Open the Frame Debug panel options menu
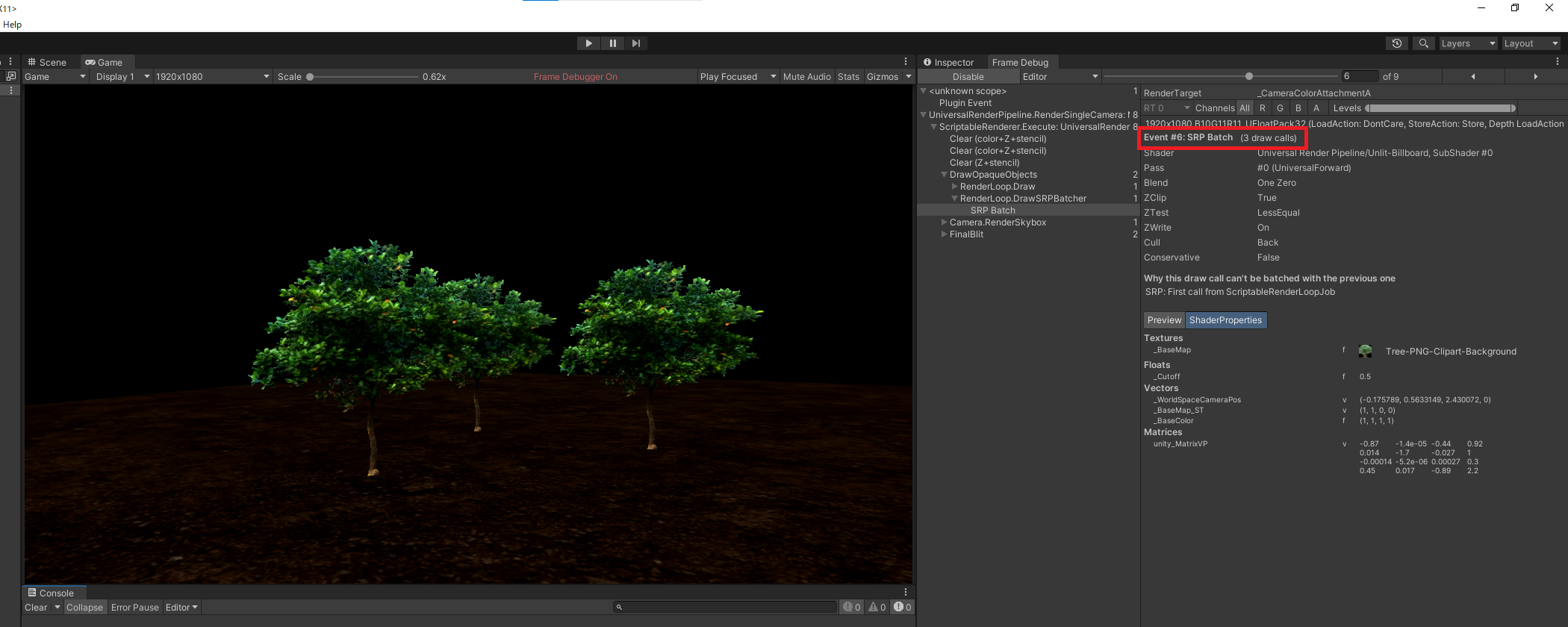1568x627 pixels. 1557,62
